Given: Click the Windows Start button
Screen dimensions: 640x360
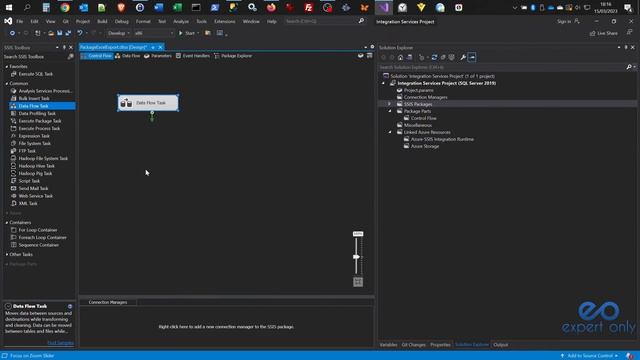Looking at the screenshot, I should click(9, 7).
